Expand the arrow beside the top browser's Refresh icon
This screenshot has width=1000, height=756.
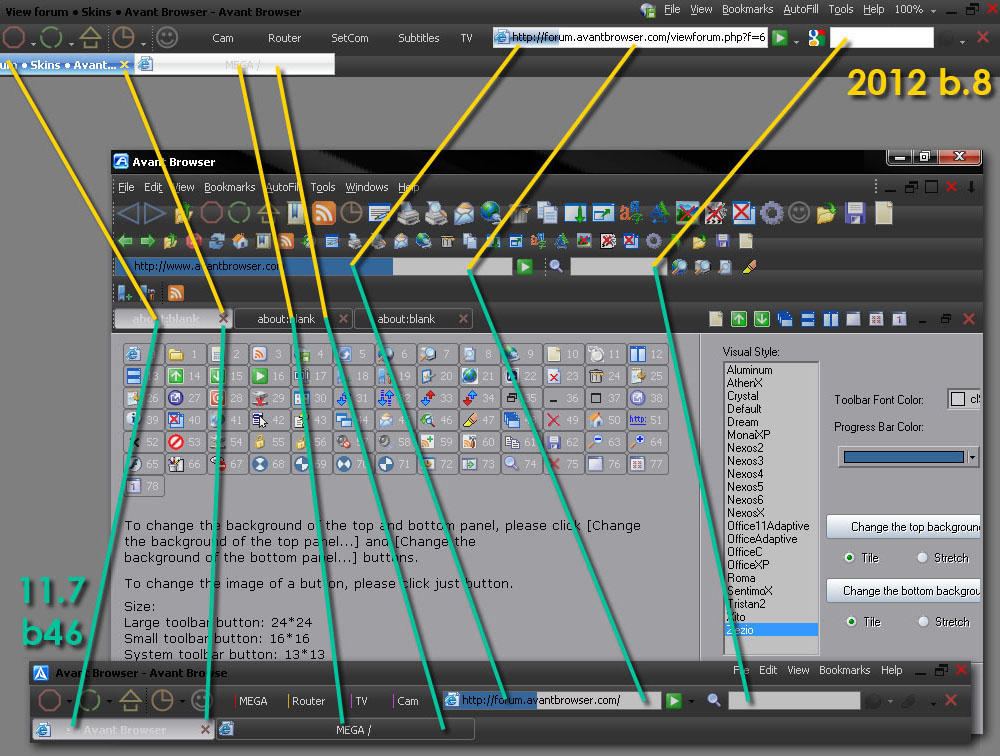point(70,44)
